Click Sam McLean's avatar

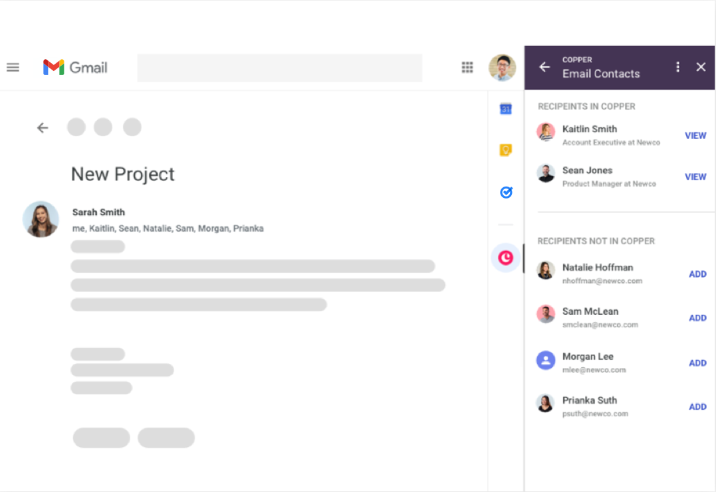coord(546,314)
